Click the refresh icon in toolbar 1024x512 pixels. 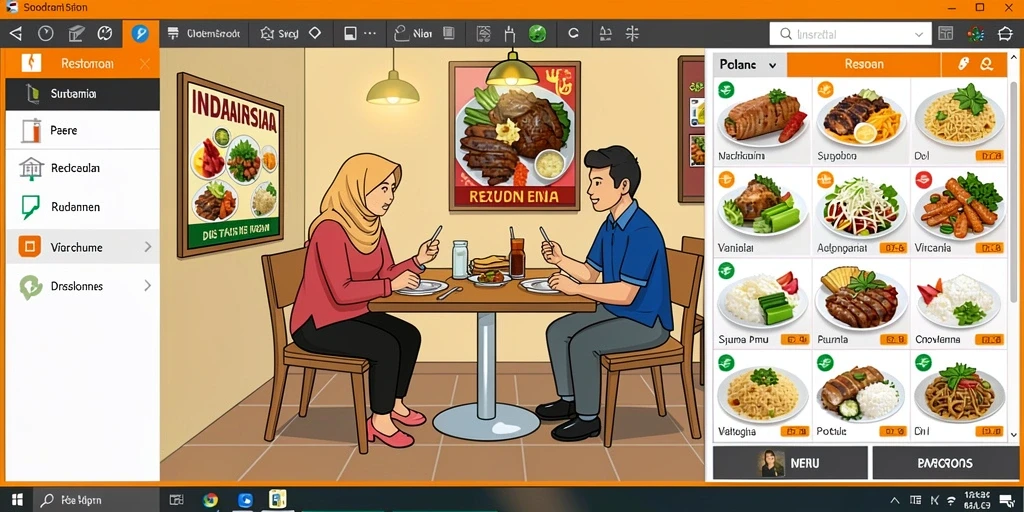(x=573, y=33)
